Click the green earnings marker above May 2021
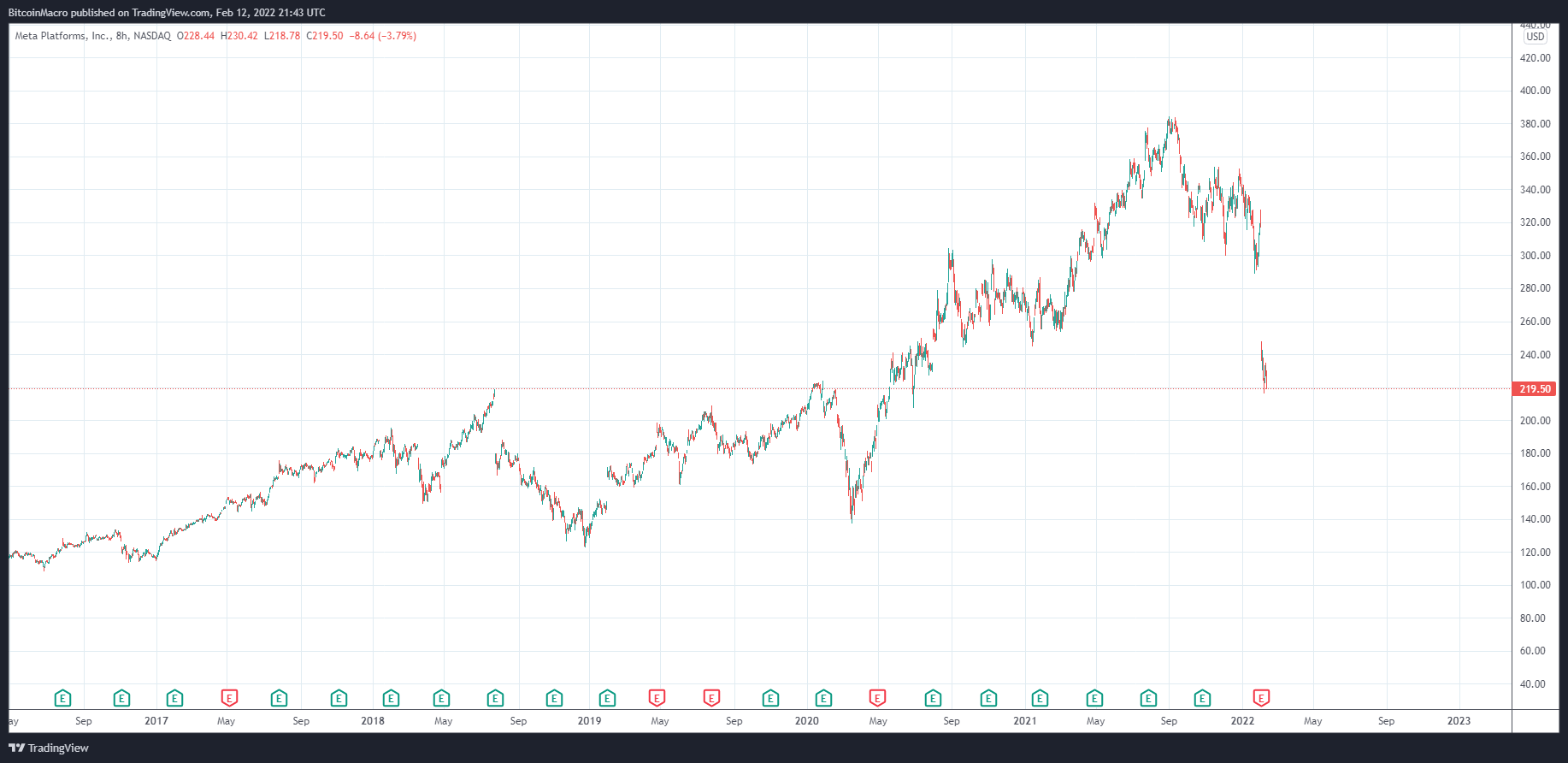The height and width of the screenshot is (763, 1568). point(1094,698)
